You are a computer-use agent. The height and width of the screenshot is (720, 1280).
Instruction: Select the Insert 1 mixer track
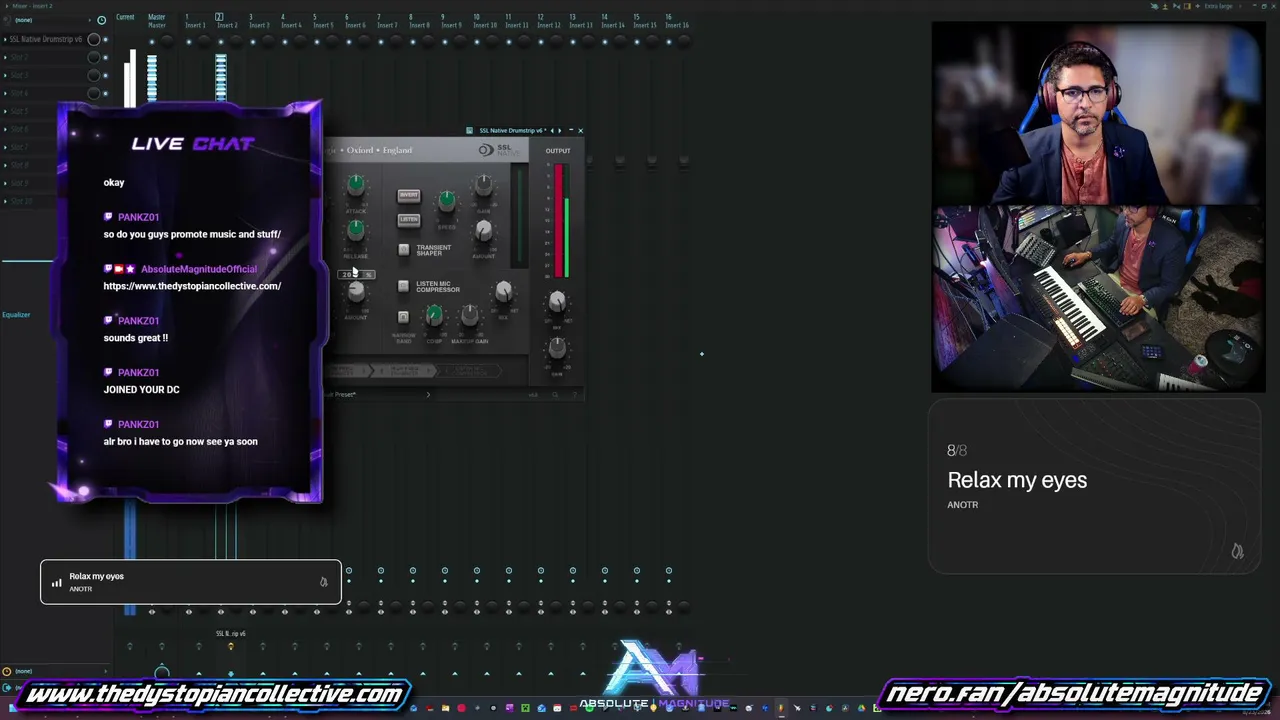click(x=195, y=21)
